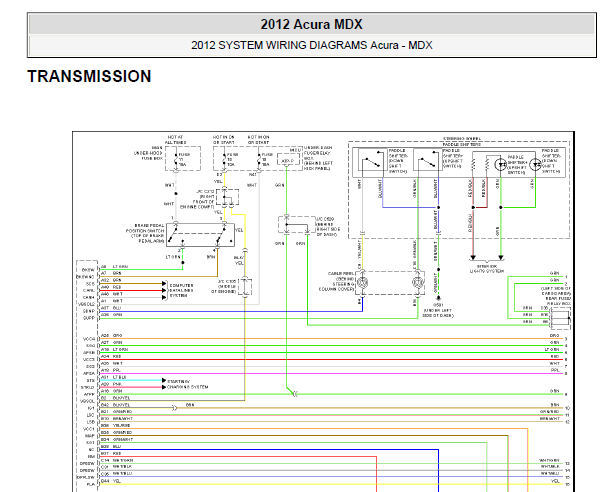The height and width of the screenshot is (492, 601).
Task: Click the B10 BRN/WHT pin label
Action: [117, 419]
